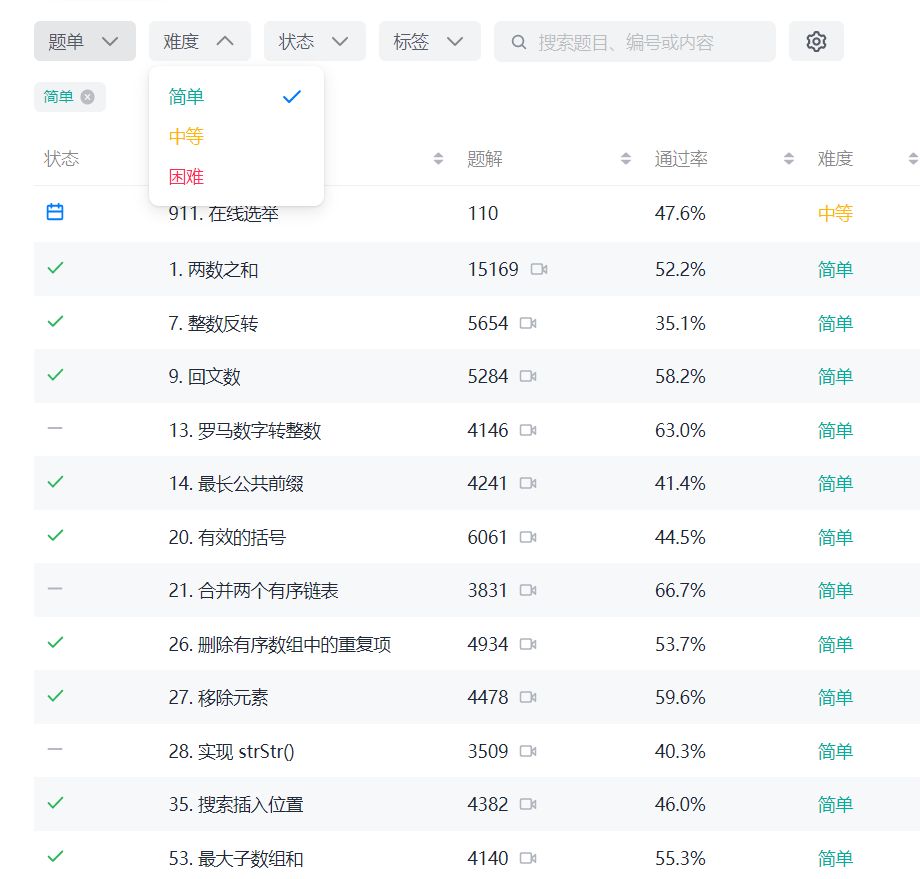Screen dimensions: 920x879
Task: Select 中等 from the difficulty menu
Action: tap(186, 136)
